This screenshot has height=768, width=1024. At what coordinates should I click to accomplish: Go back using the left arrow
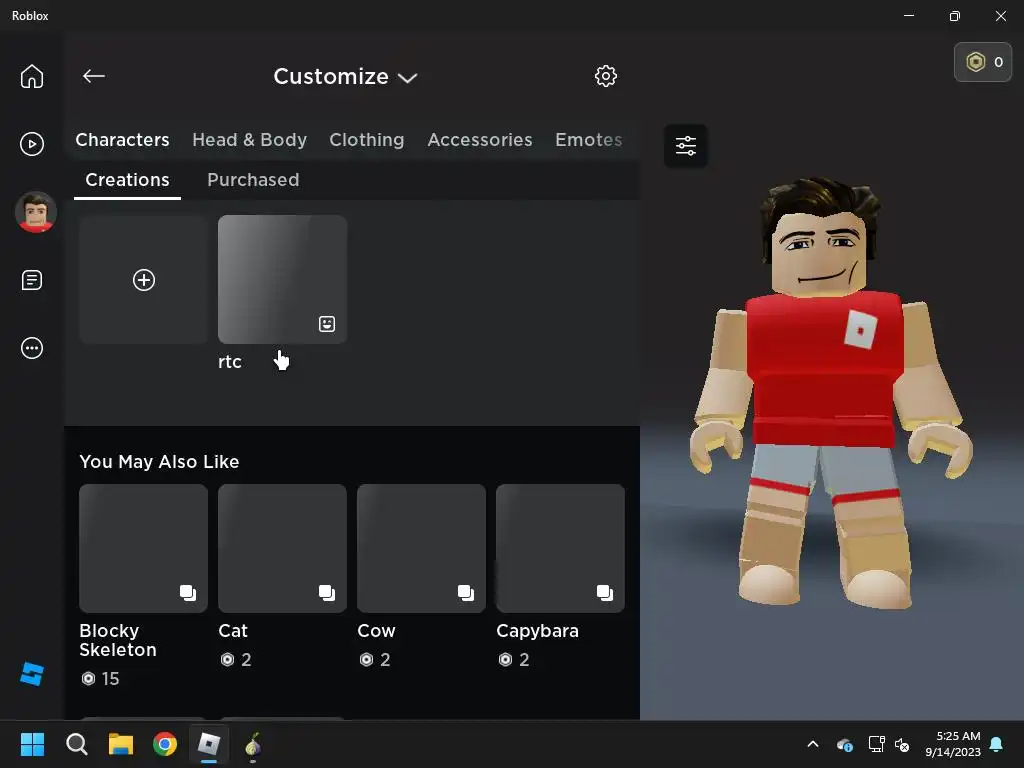coord(93,76)
